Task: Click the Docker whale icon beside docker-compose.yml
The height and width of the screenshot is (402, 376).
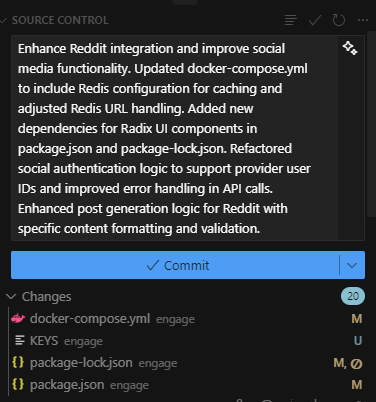Action: click(x=18, y=319)
